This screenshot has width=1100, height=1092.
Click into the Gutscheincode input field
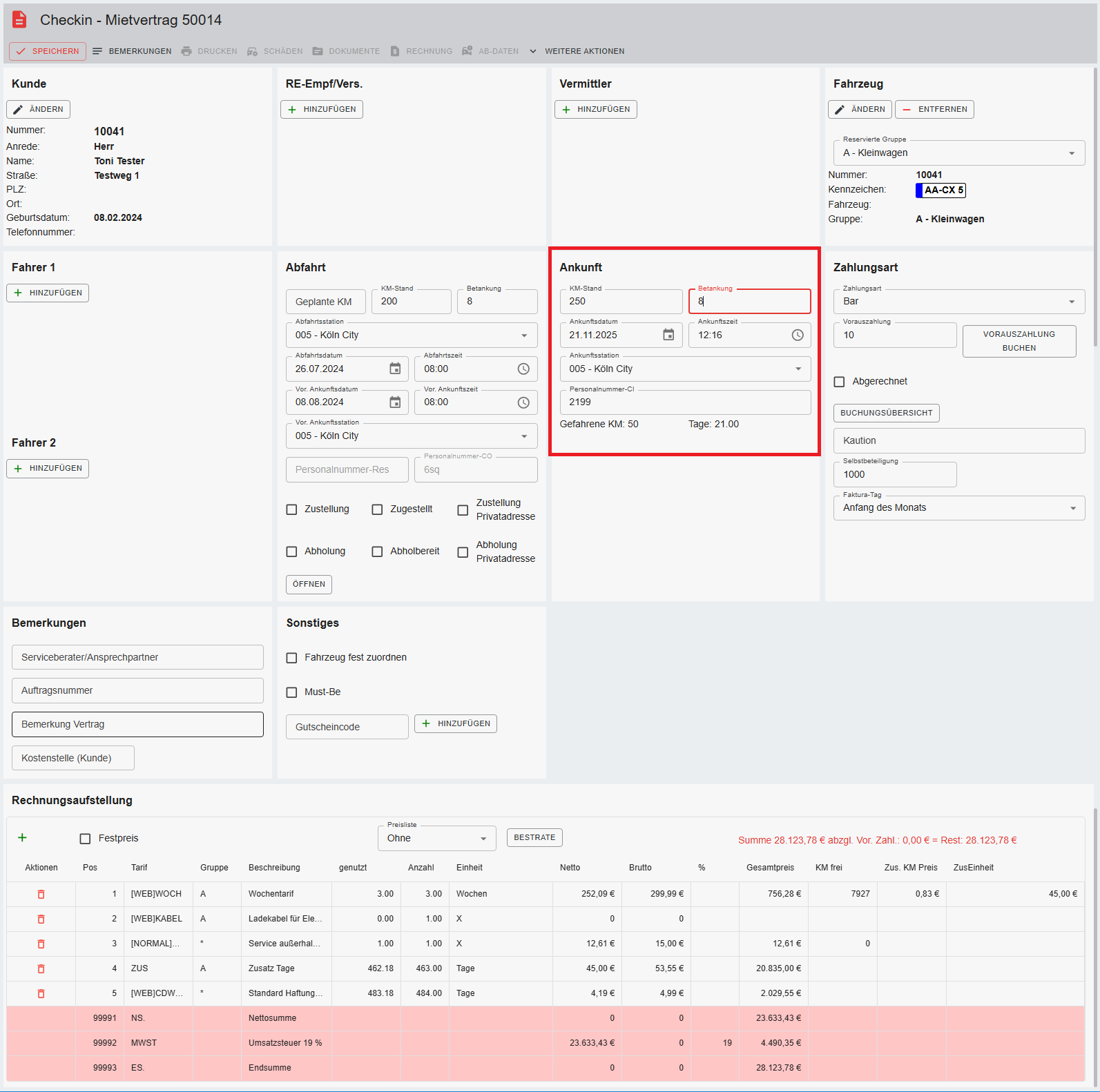347,727
